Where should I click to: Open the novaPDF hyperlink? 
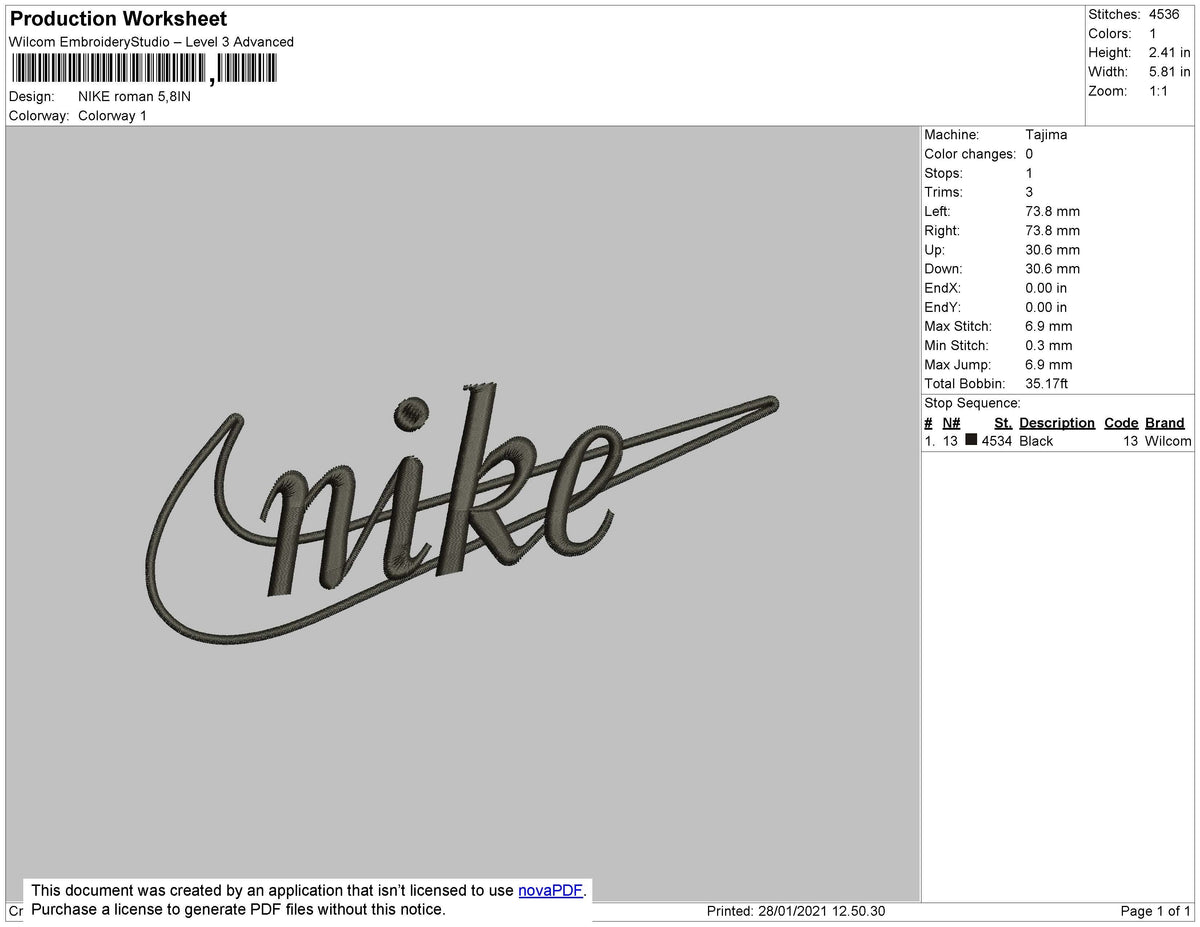548,890
